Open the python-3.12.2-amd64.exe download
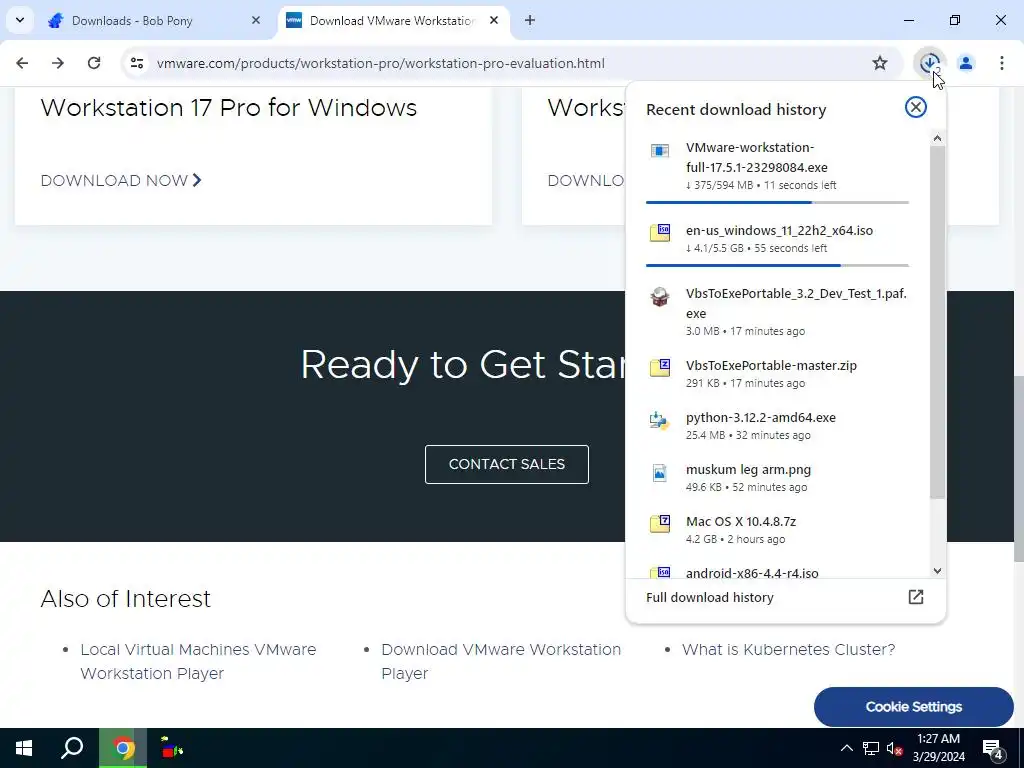Image resolution: width=1024 pixels, height=768 pixels. pyautogui.click(x=777, y=425)
